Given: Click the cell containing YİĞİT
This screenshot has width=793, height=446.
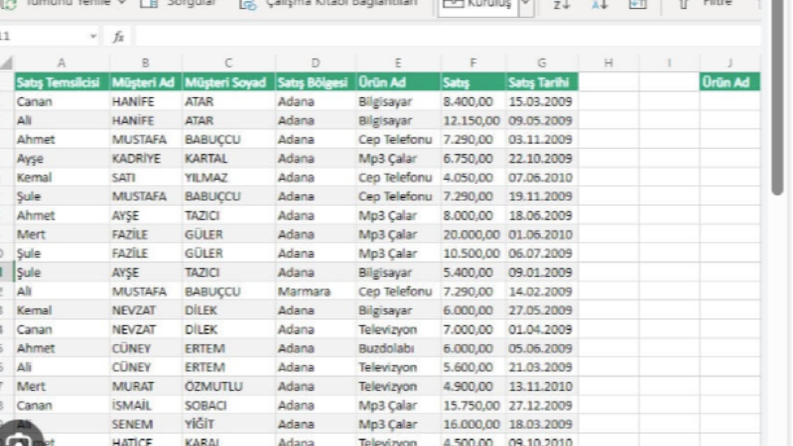Looking at the screenshot, I should pos(229,424).
